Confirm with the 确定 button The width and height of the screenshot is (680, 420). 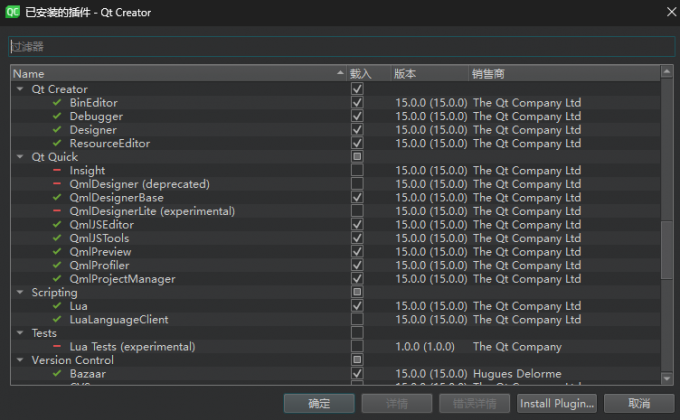click(x=319, y=403)
